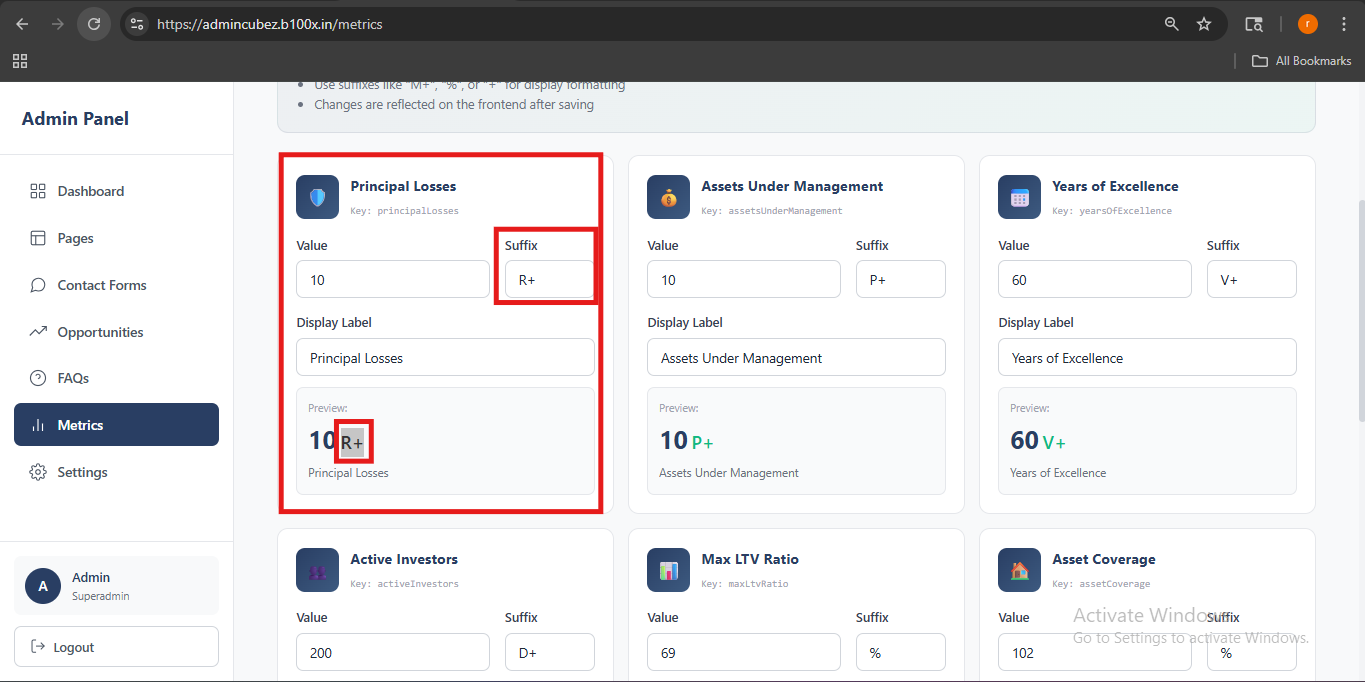
Task: Focus Assets Under Management Suffix field
Action: [x=901, y=279]
